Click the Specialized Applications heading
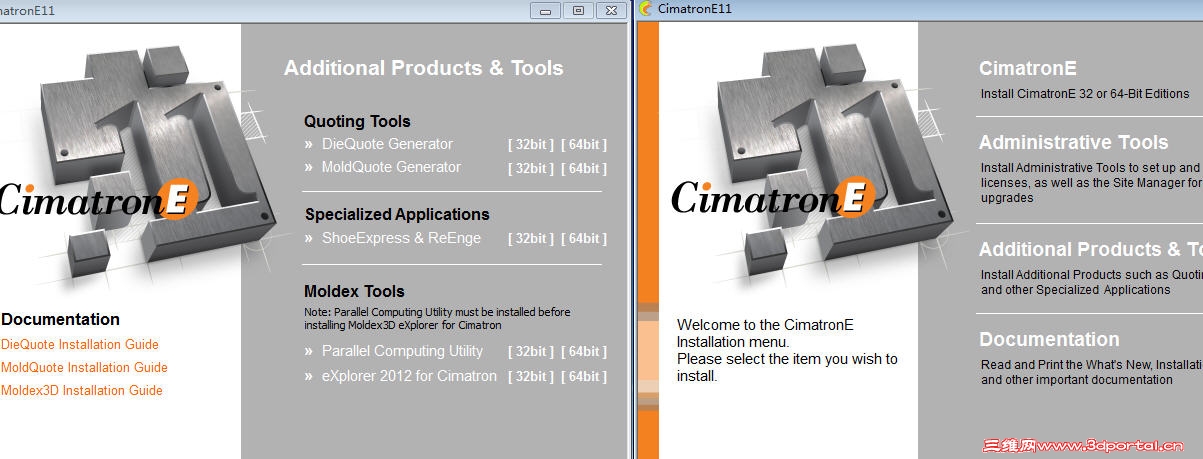The height and width of the screenshot is (459, 1203). pos(397,214)
